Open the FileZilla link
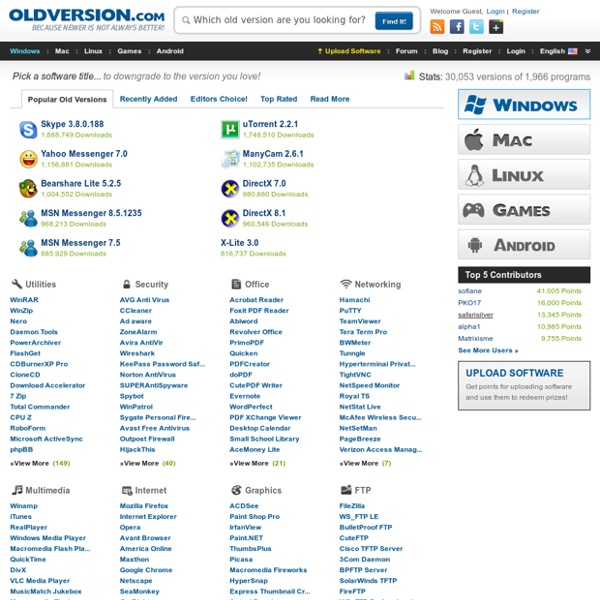This screenshot has height=600, width=600. (x=352, y=506)
